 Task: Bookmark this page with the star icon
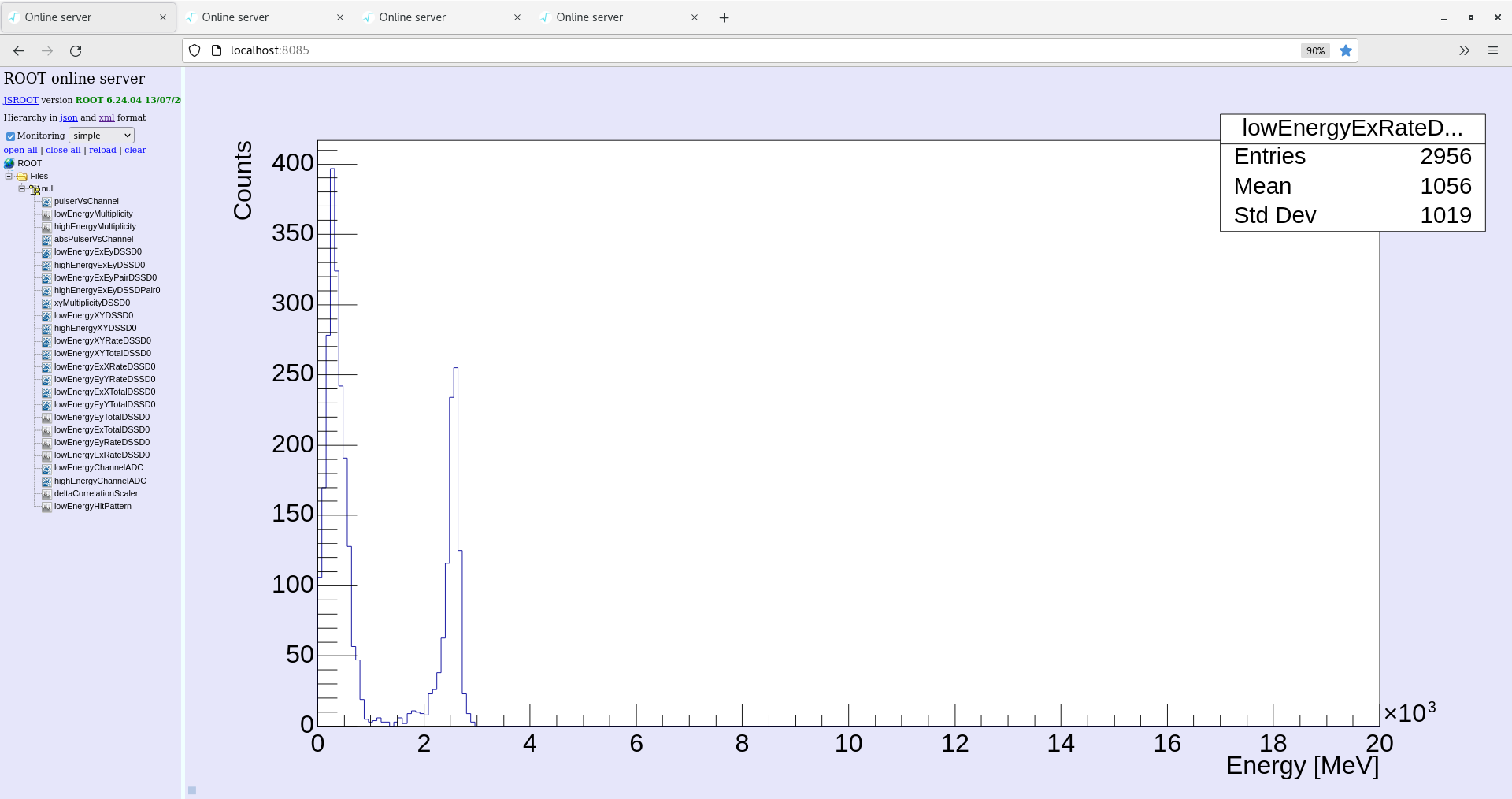click(x=1346, y=50)
